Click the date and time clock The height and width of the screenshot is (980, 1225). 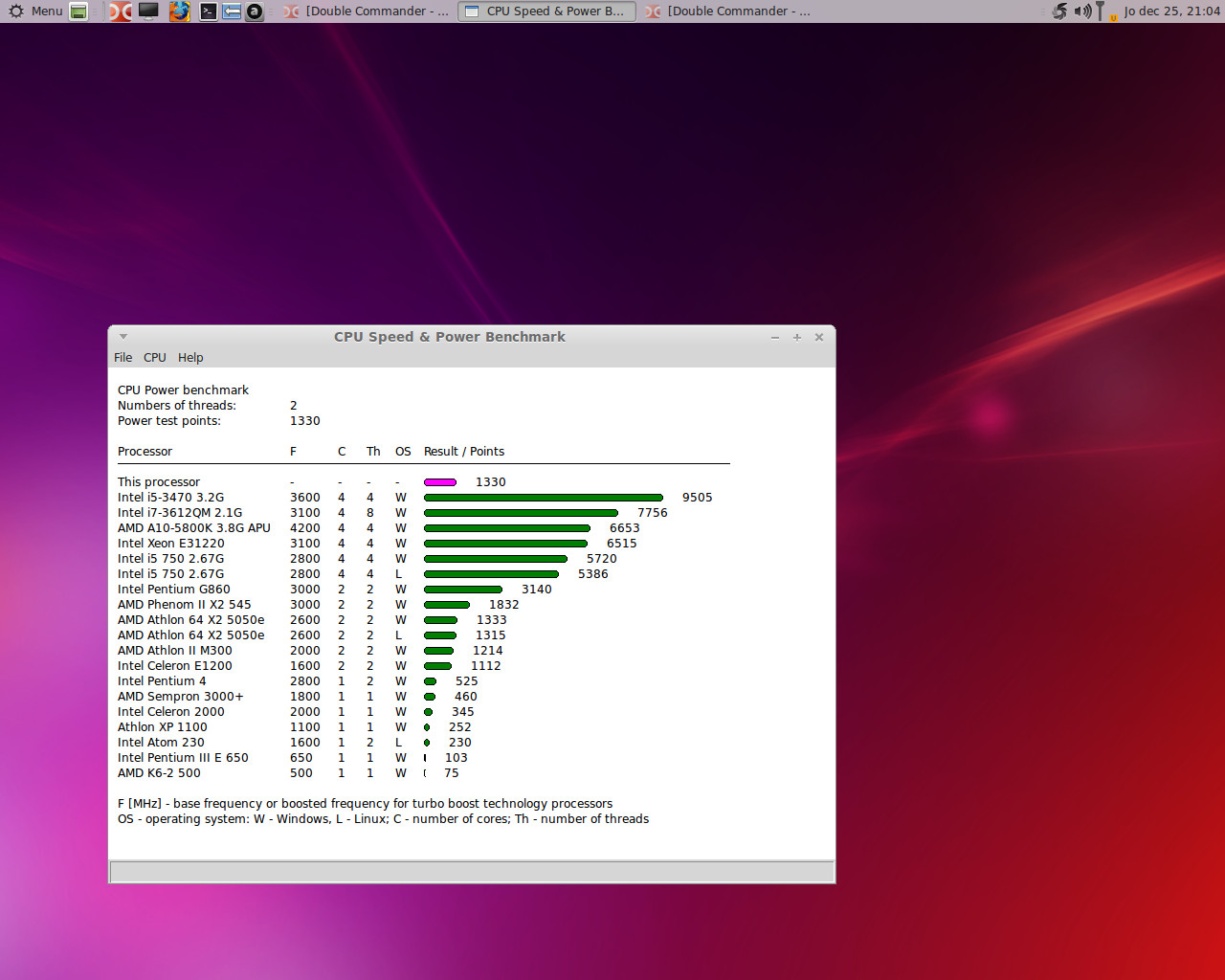click(x=1171, y=11)
